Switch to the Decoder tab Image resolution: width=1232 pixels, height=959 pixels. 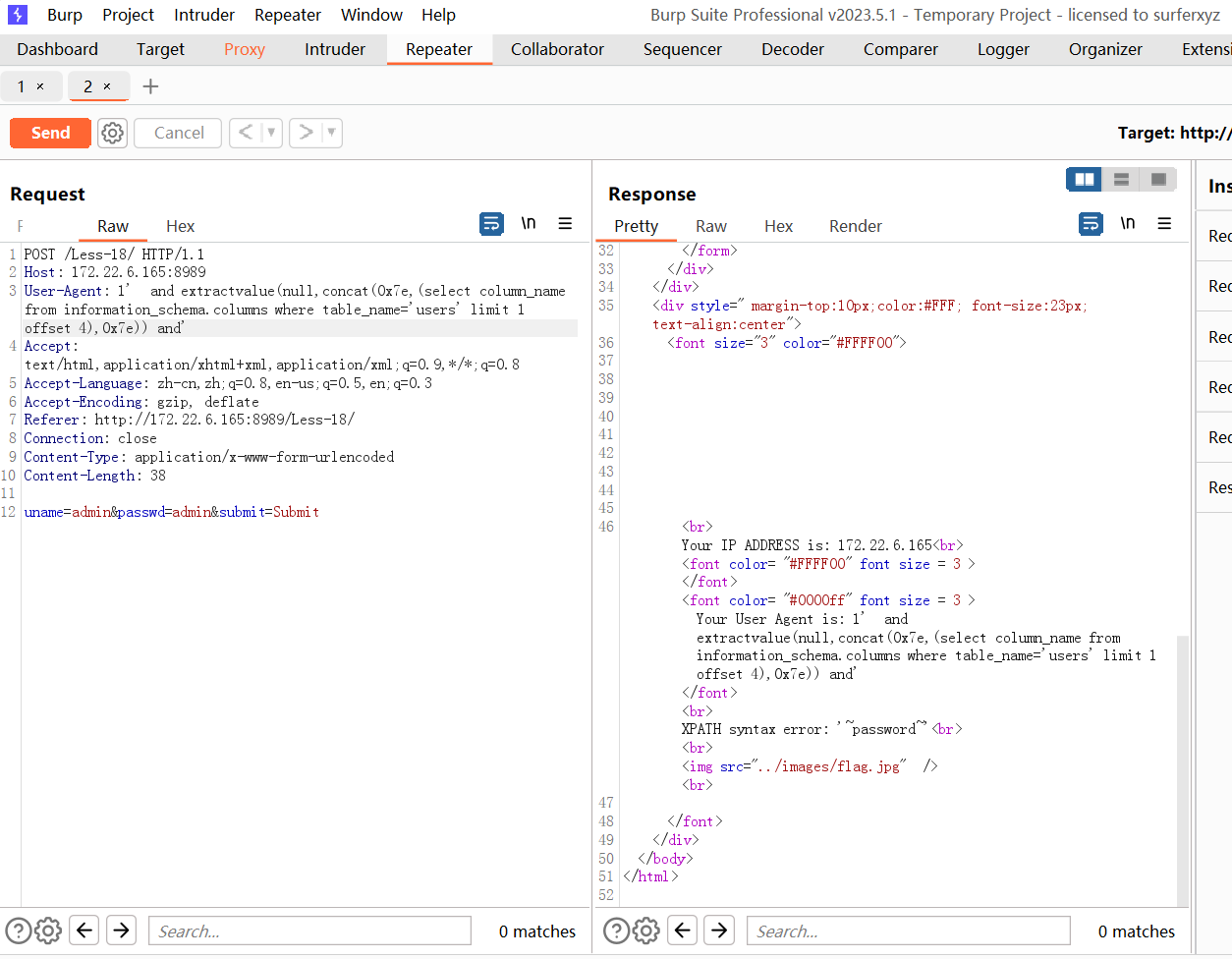(x=793, y=49)
